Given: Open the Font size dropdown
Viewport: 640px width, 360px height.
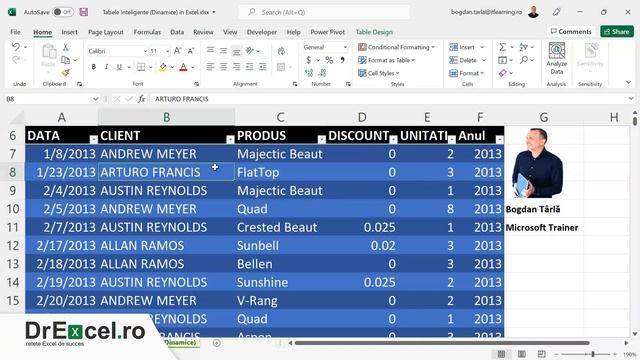Looking at the screenshot, I should 167,51.
